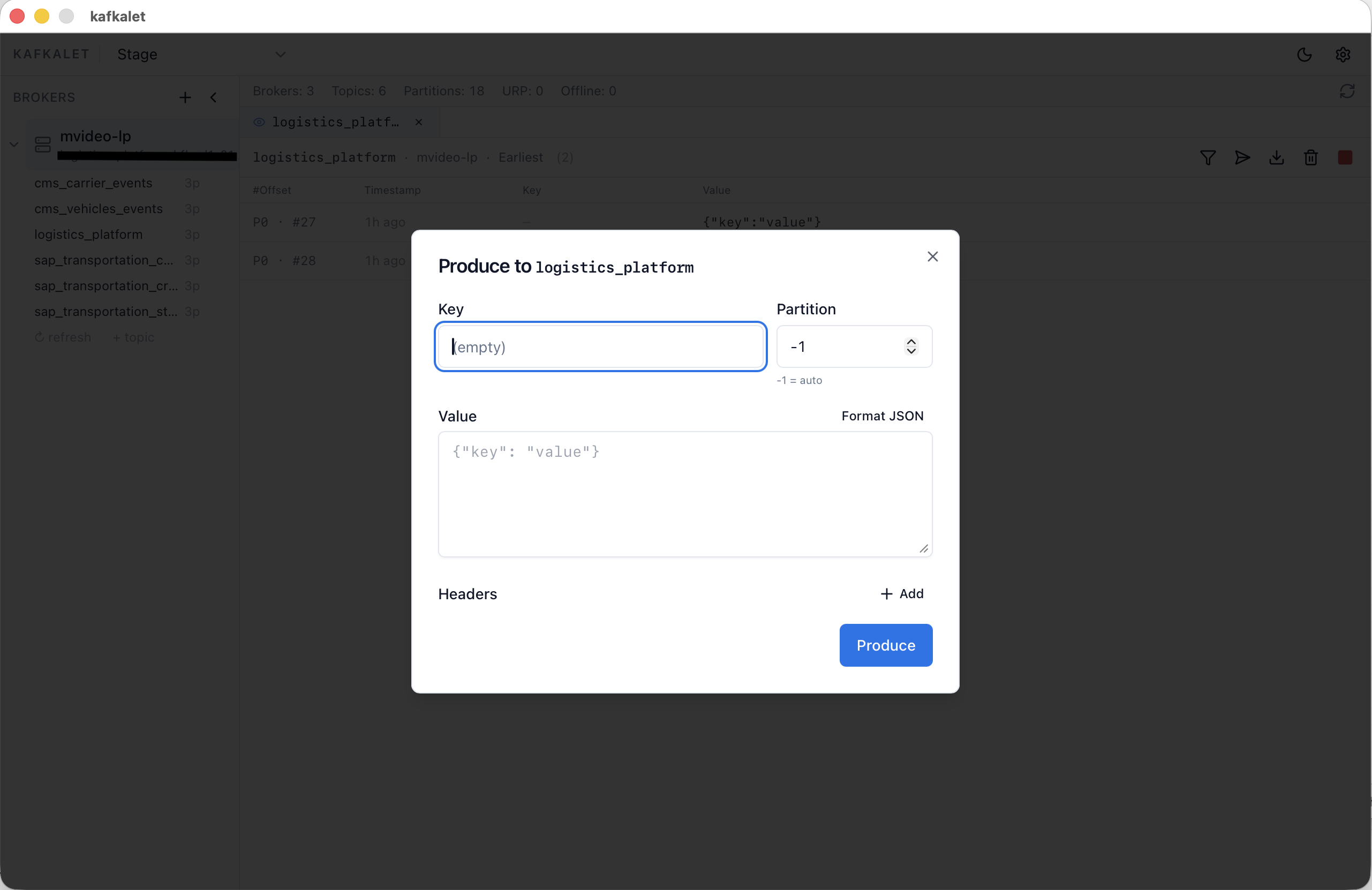Image resolution: width=1372 pixels, height=890 pixels.
Task: Collapse the mvideo-lp broker tree
Action: coord(14,144)
